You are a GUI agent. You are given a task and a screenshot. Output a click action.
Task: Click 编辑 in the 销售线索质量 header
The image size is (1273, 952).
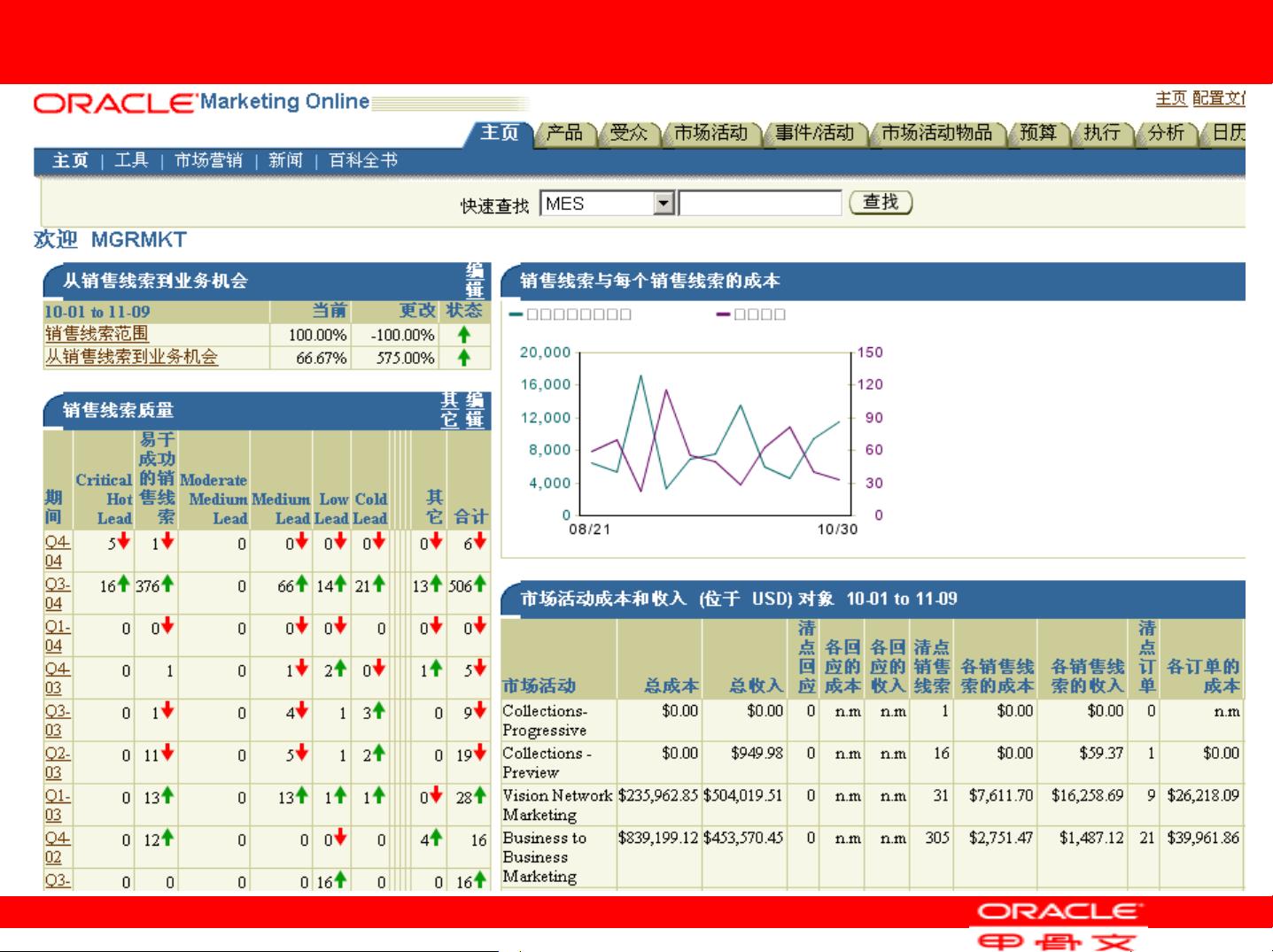click(475, 410)
